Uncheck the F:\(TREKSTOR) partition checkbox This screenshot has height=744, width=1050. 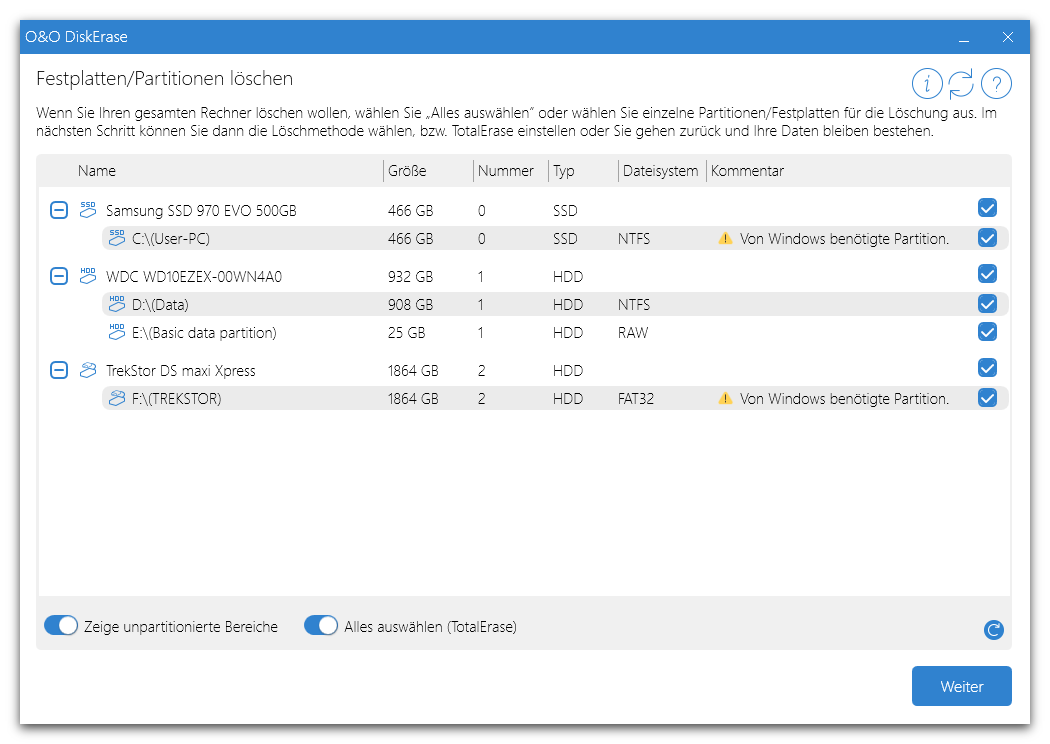point(987,398)
